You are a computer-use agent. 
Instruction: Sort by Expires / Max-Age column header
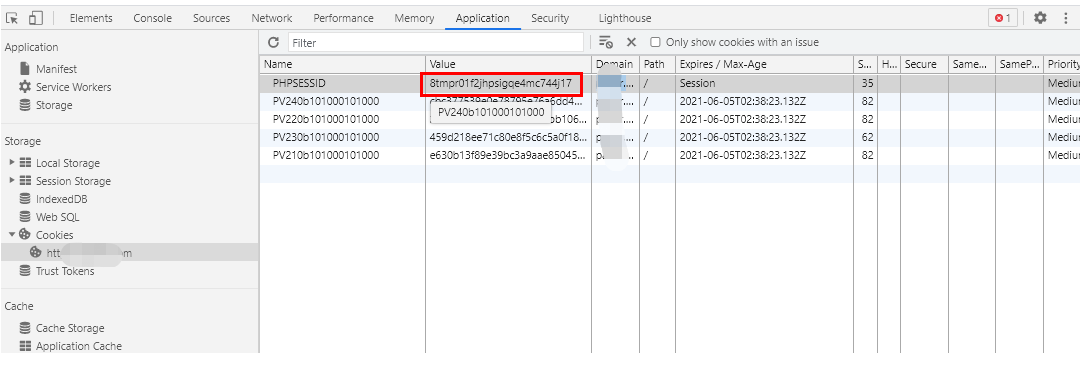coord(764,65)
